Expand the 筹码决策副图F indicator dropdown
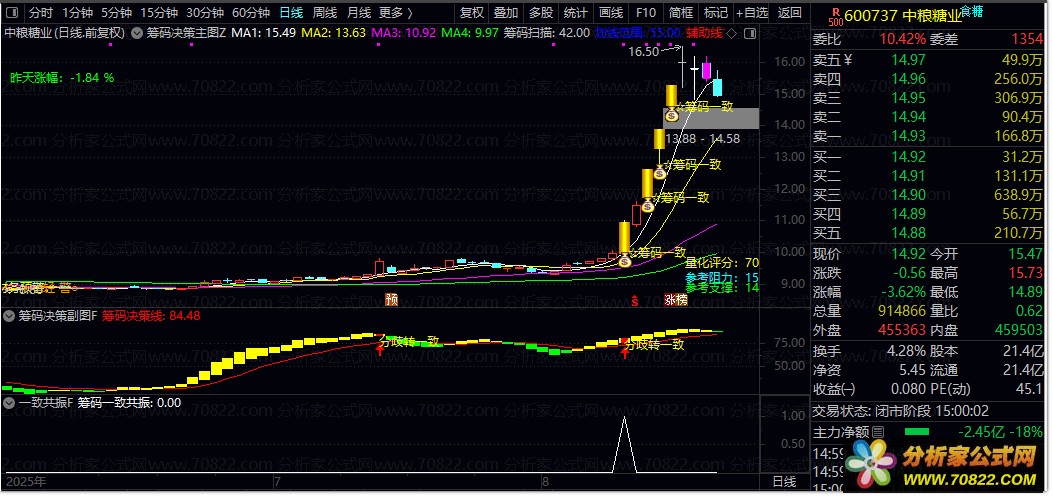 tap(9, 315)
